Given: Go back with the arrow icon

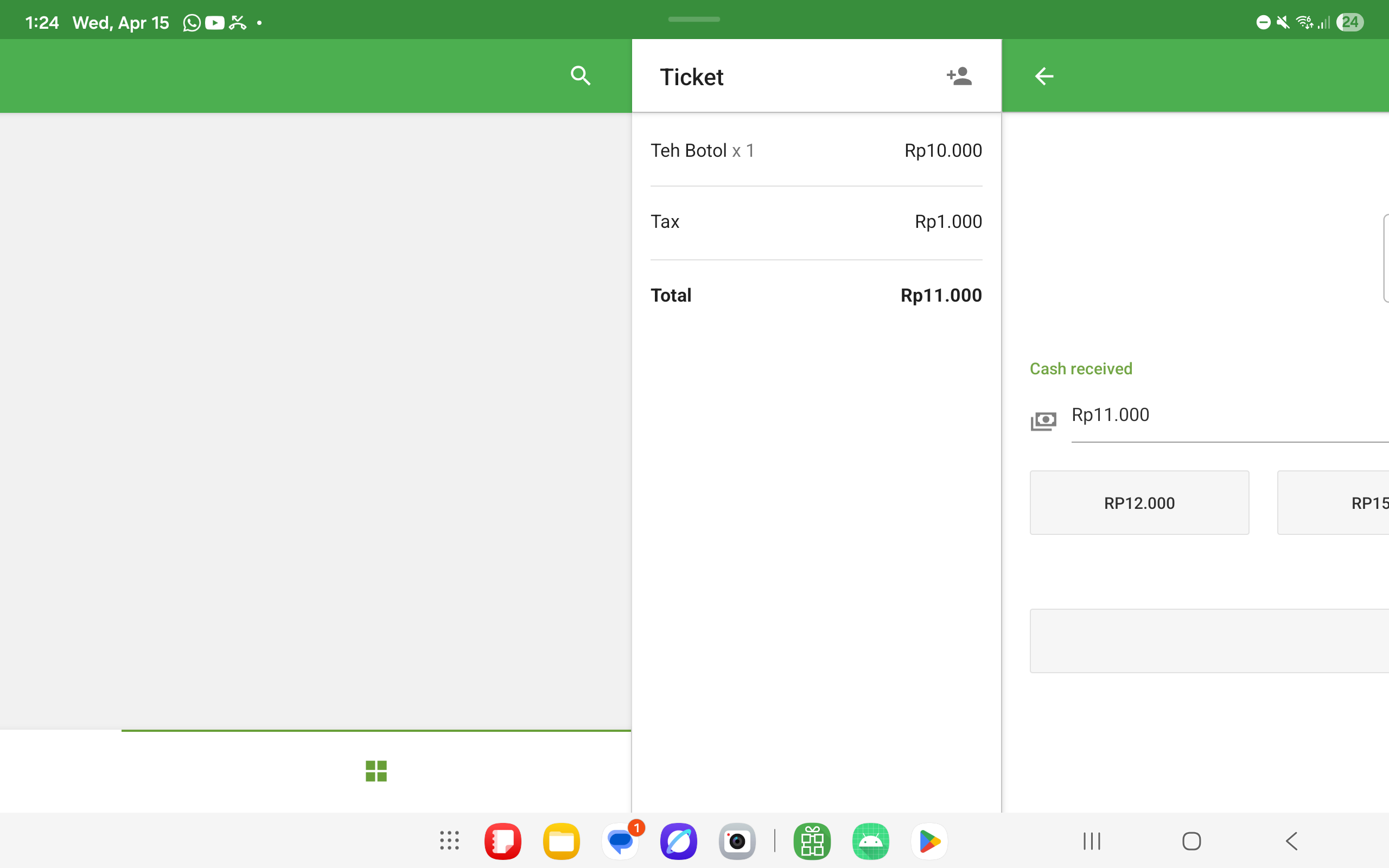Looking at the screenshot, I should pyautogui.click(x=1043, y=76).
